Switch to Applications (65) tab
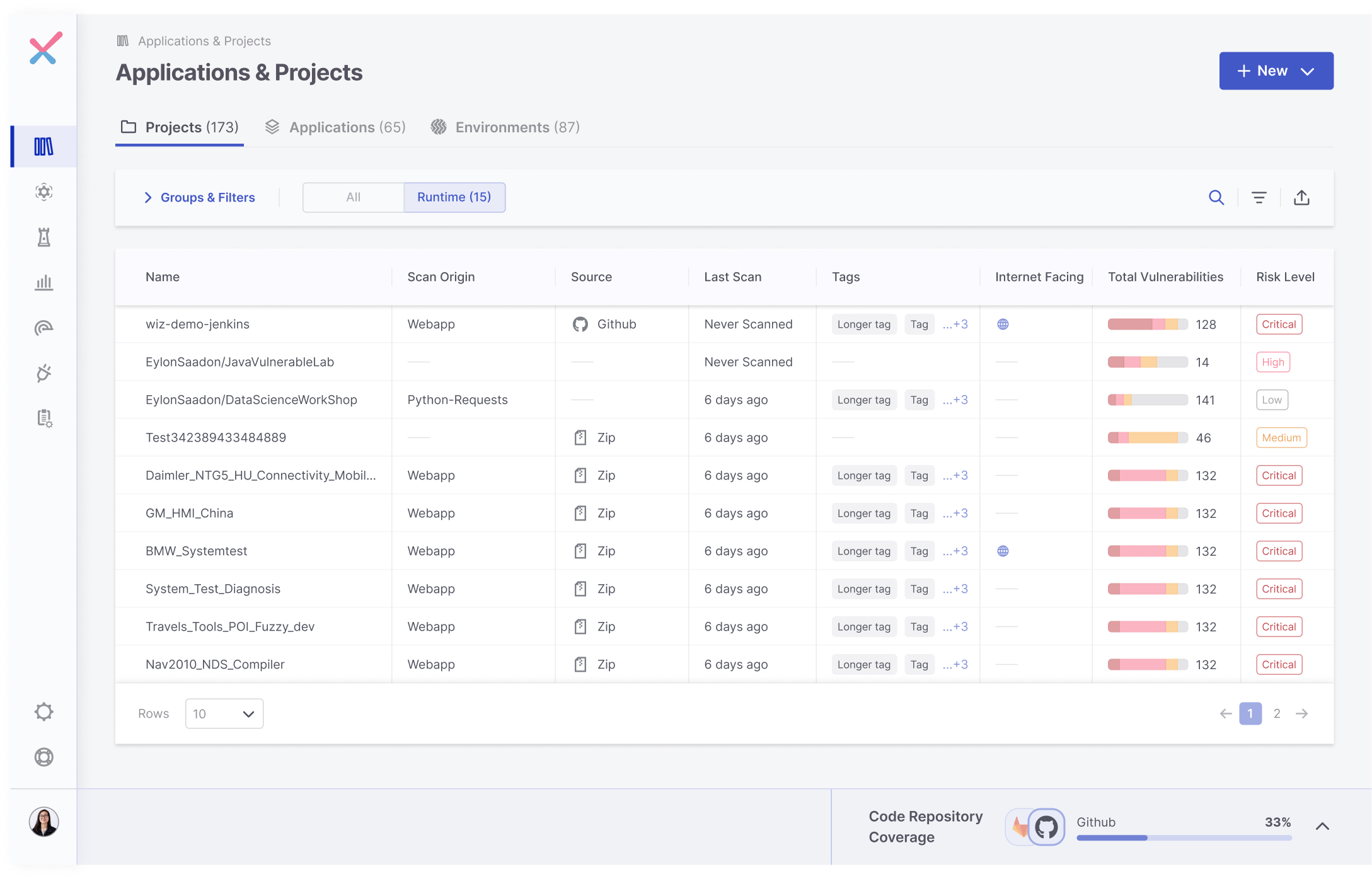The width and height of the screenshot is (1372, 879). pos(335,128)
